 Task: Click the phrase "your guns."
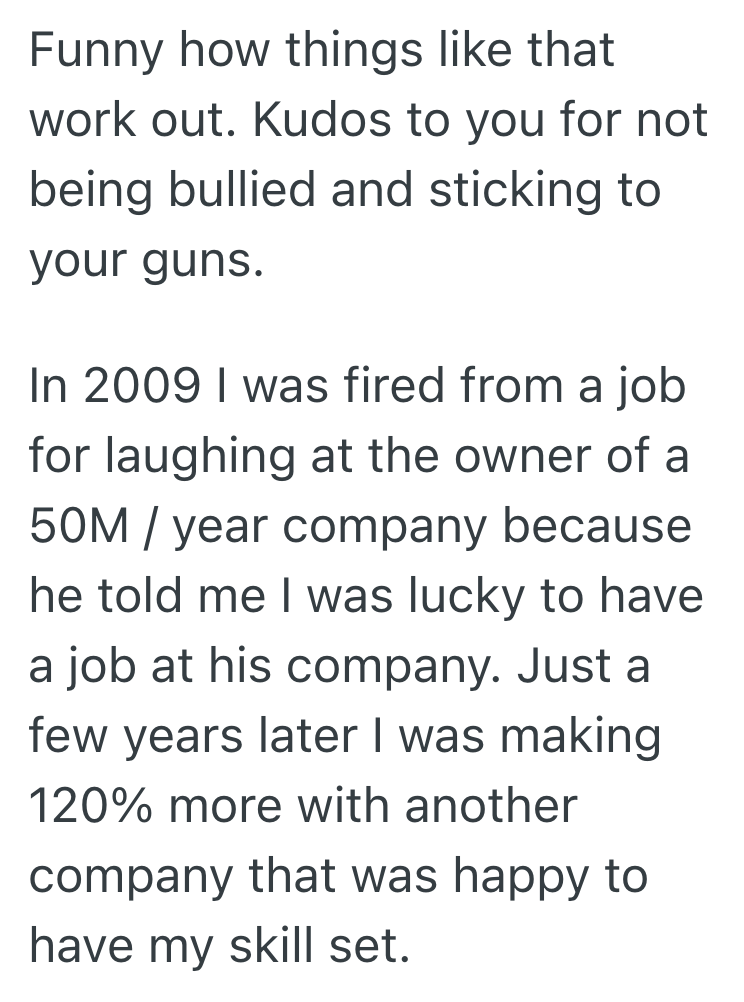coord(147,262)
